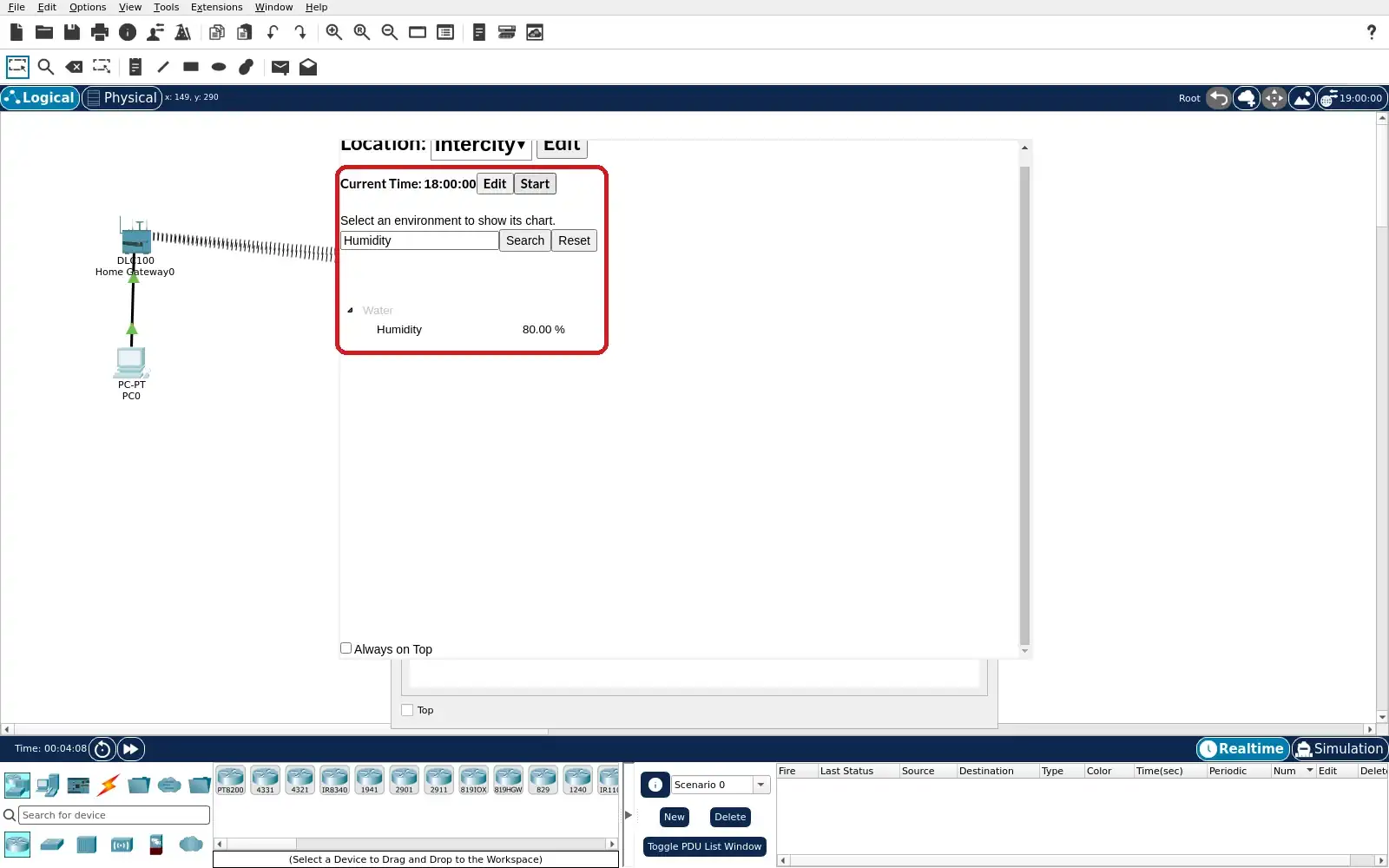The width and height of the screenshot is (1389, 868).
Task: Click the Add Complex PDU open envelope
Action: [x=308, y=67]
